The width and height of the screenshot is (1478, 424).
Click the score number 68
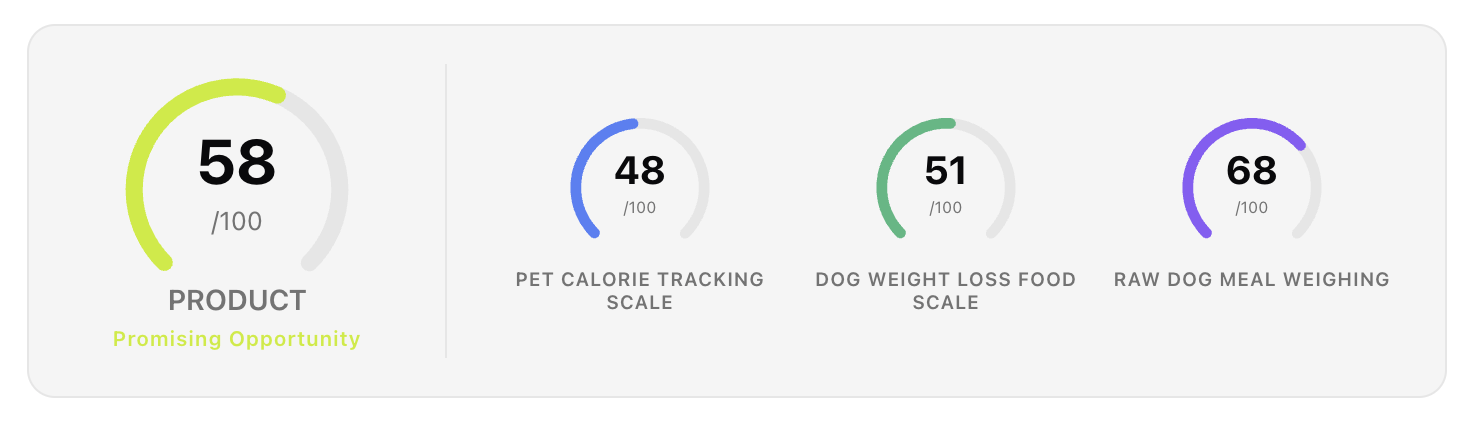[1252, 171]
